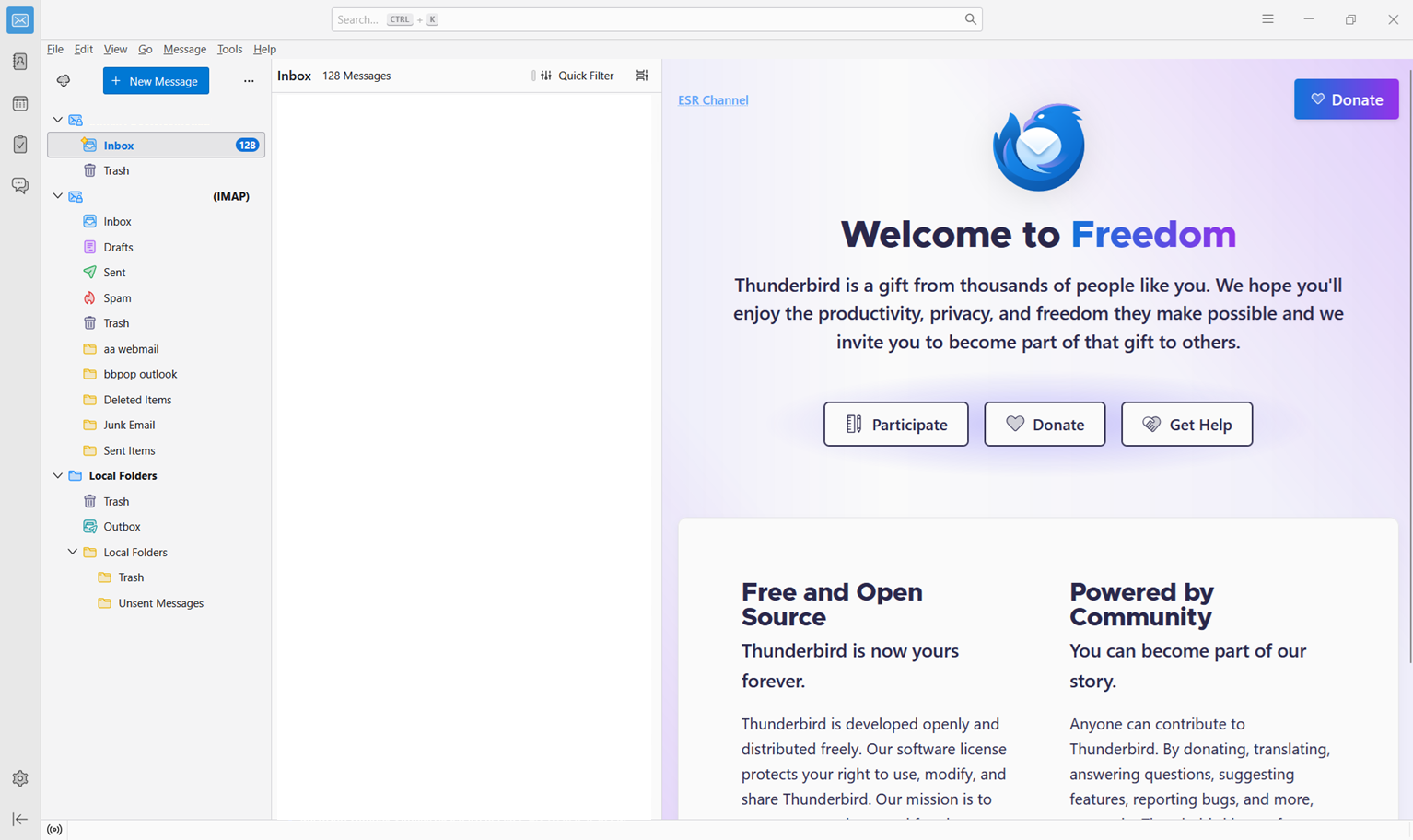
Task: Click the magnifier icon in search bar
Action: [971, 19]
